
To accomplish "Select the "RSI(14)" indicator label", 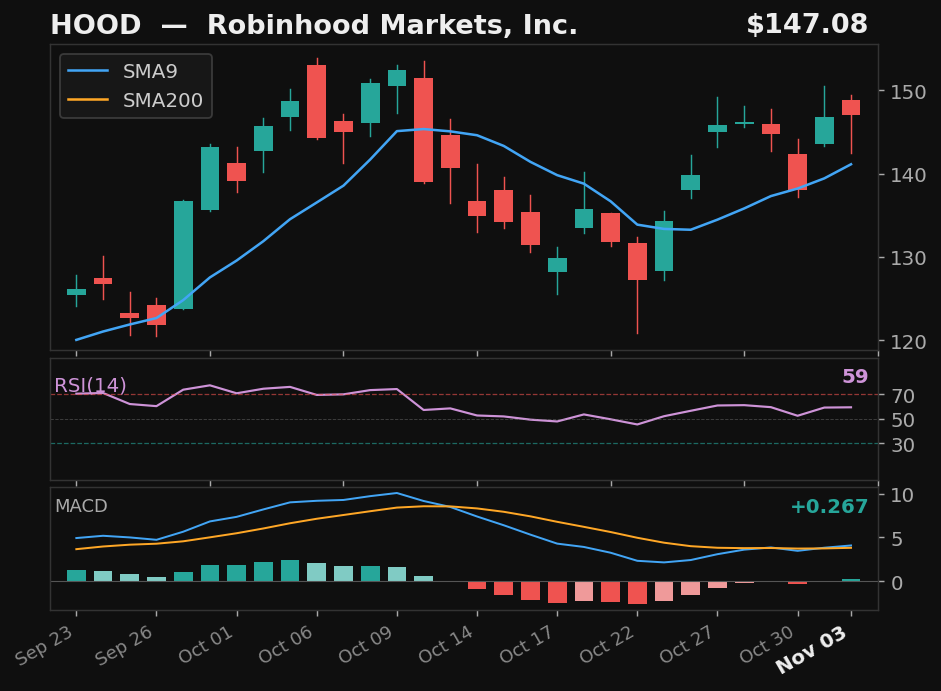I will coord(90,385).
